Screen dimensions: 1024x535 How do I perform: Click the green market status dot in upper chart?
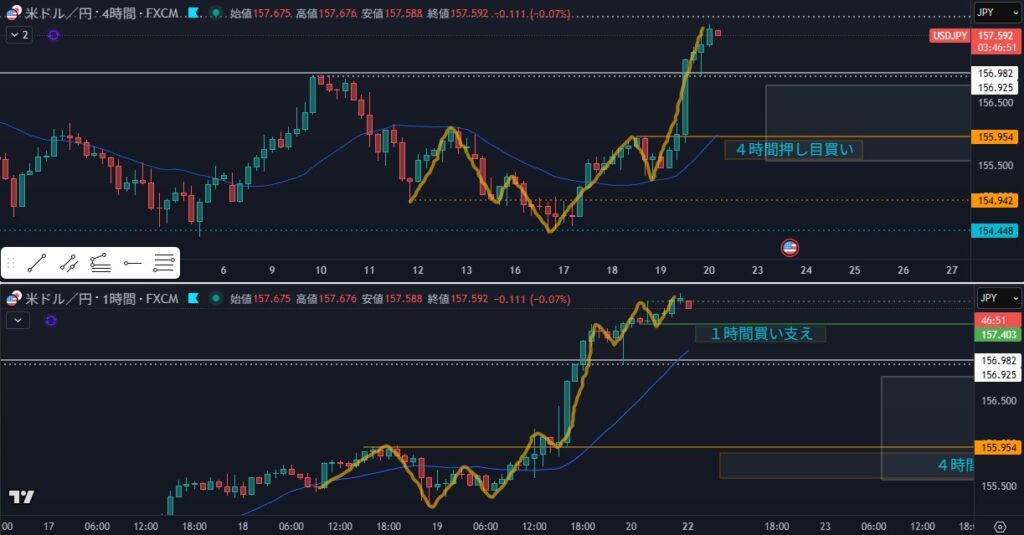(x=214, y=13)
